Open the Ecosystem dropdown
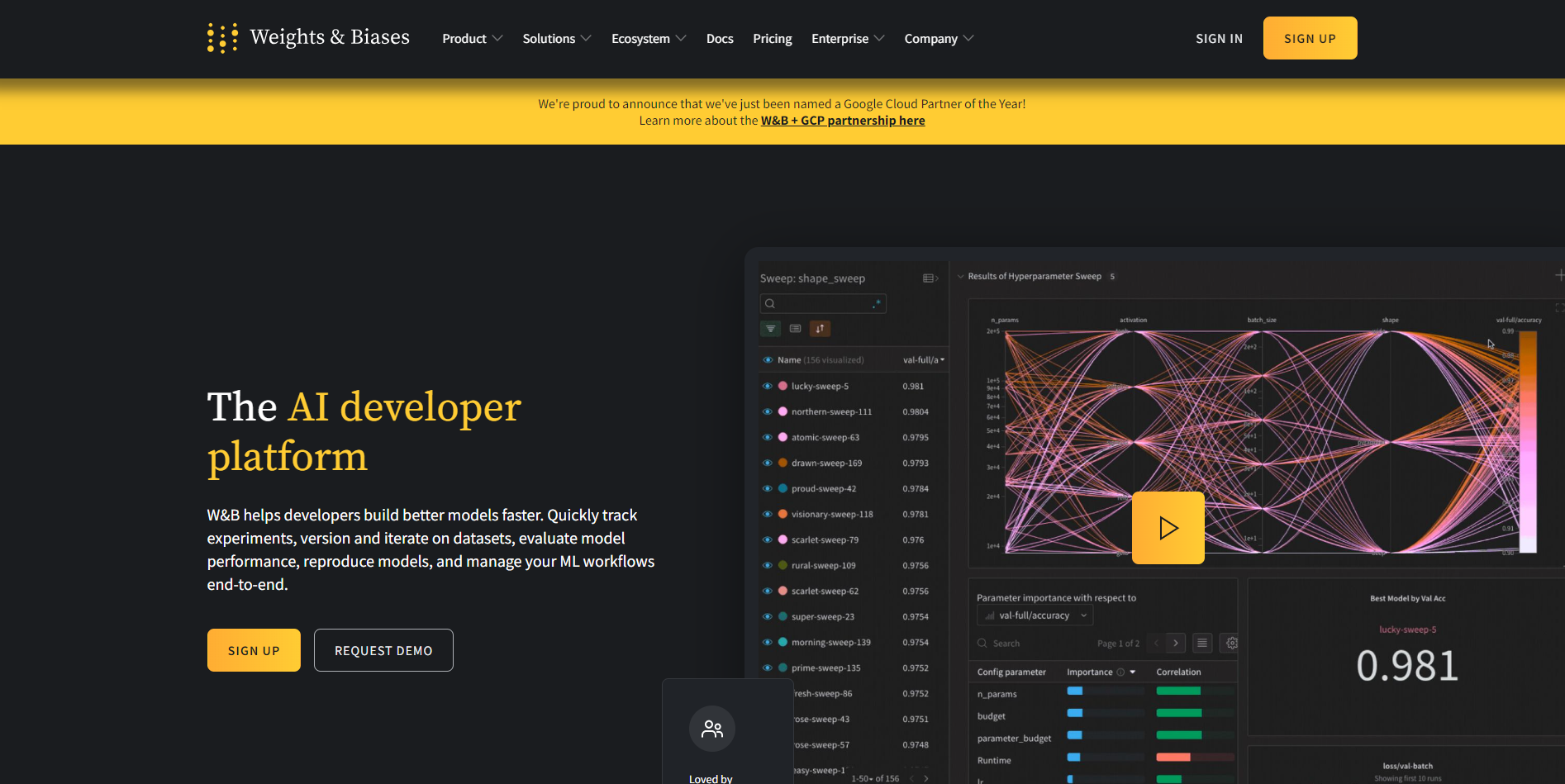This screenshot has width=1565, height=784. pyautogui.click(x=649, y=39)
